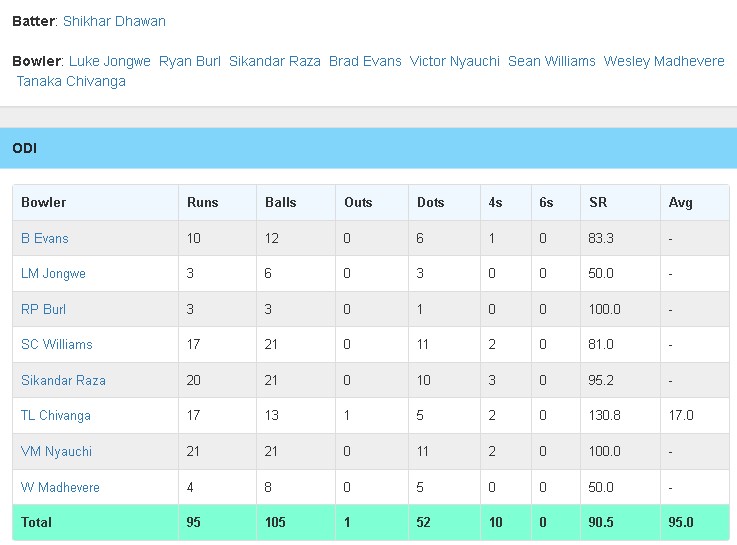Click the Runs column header

point(202,202)
